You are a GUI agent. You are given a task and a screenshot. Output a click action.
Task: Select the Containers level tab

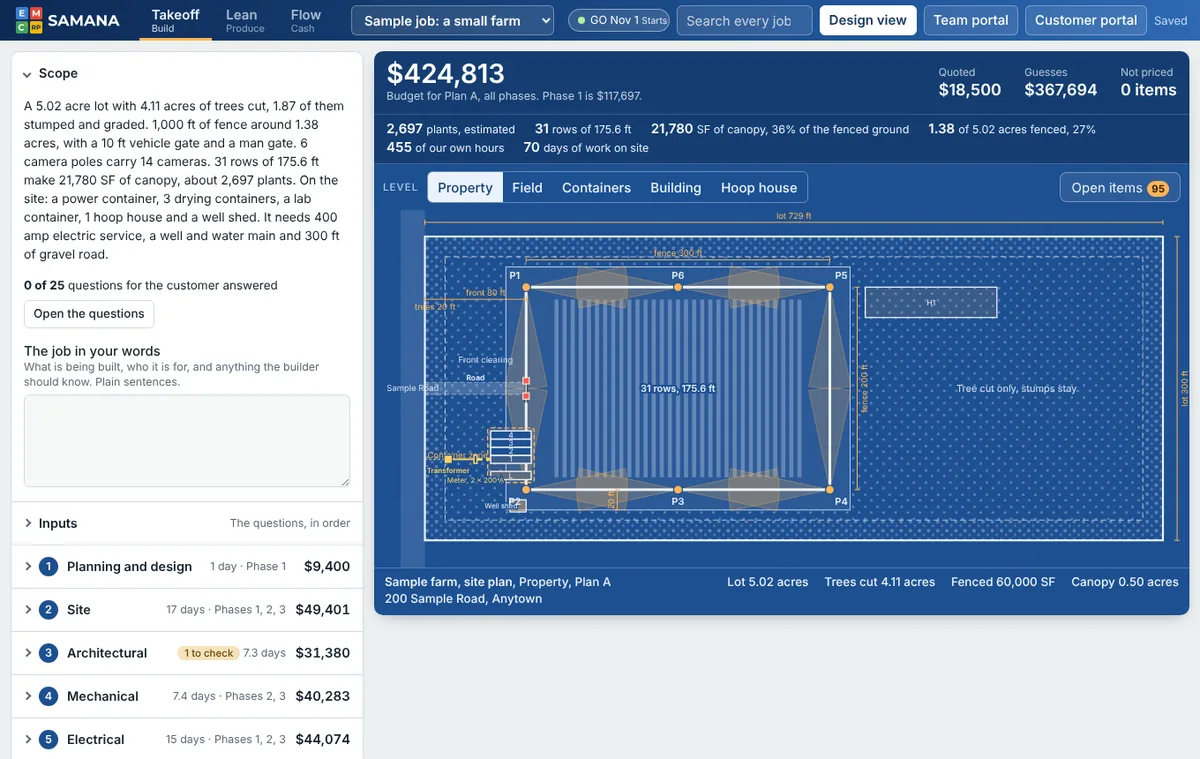point(596,187)
